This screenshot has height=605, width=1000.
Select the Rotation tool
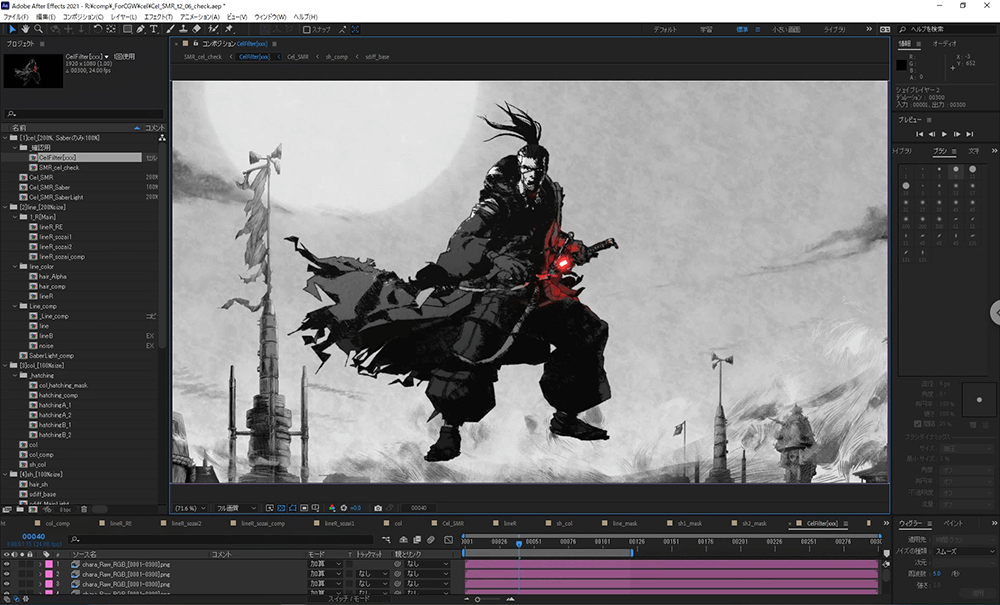pos(98,29)
